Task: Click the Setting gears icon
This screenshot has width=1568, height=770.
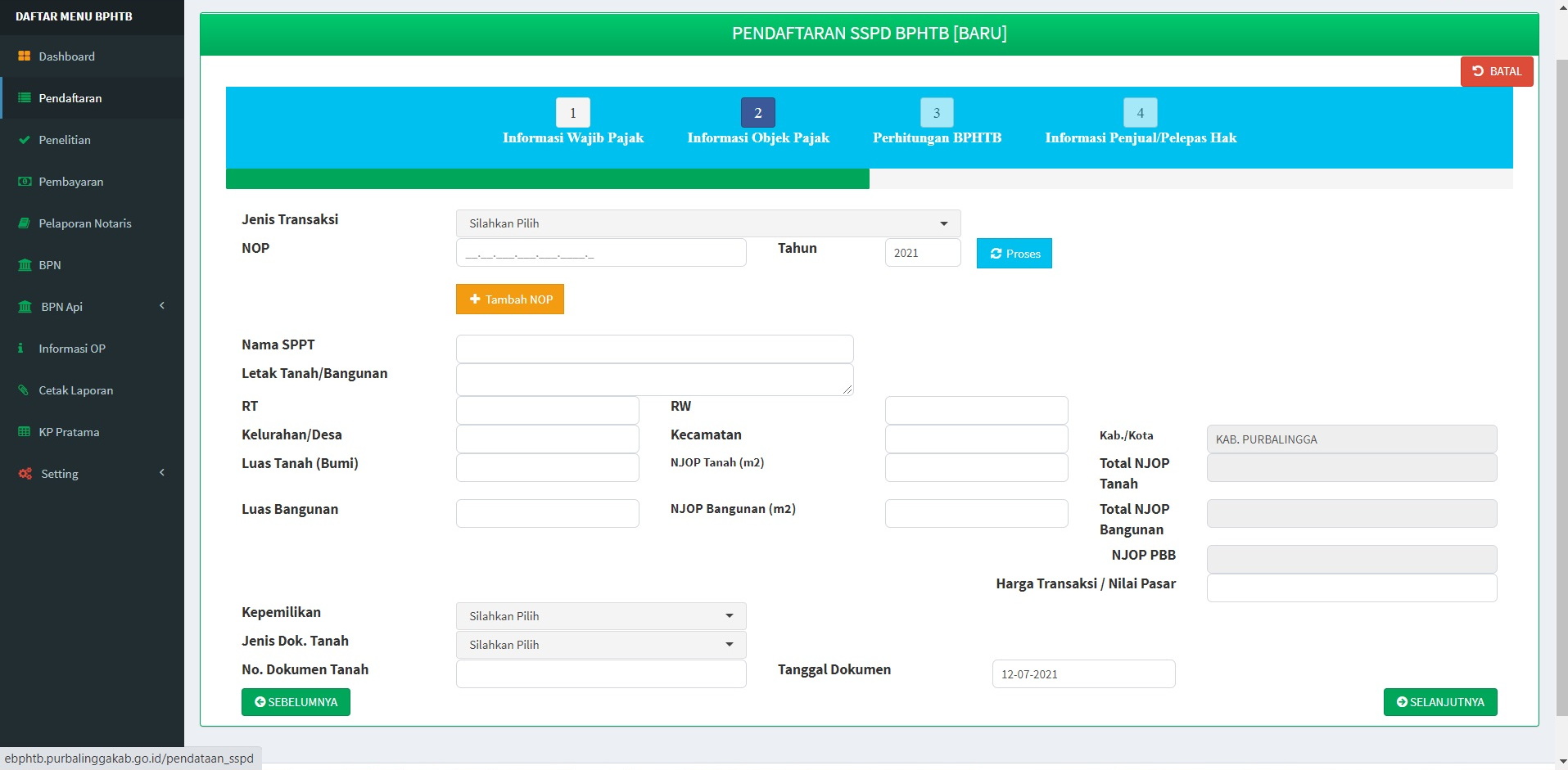Action: tap(25, 473)
